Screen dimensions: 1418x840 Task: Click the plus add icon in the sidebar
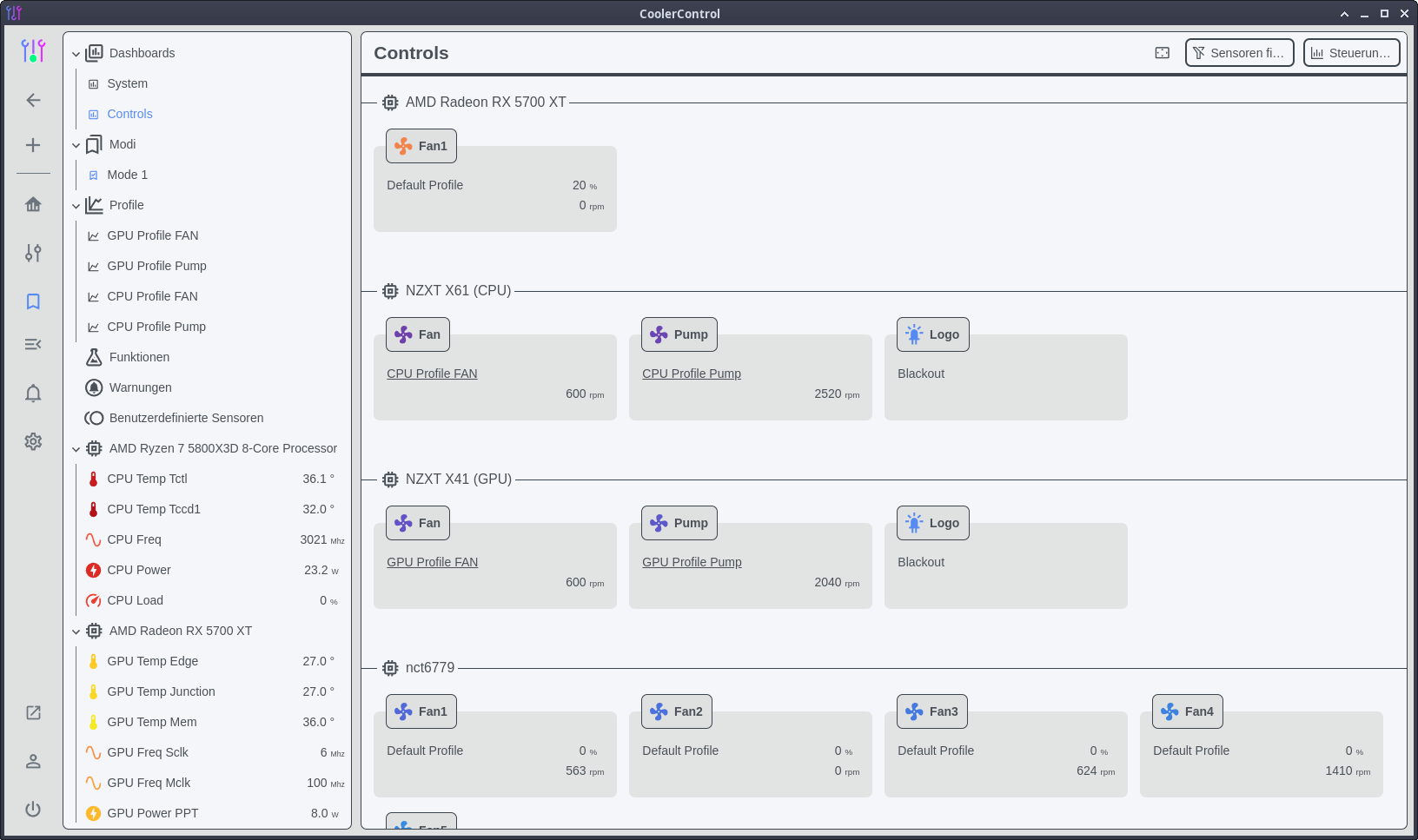[x=33, y=145]
